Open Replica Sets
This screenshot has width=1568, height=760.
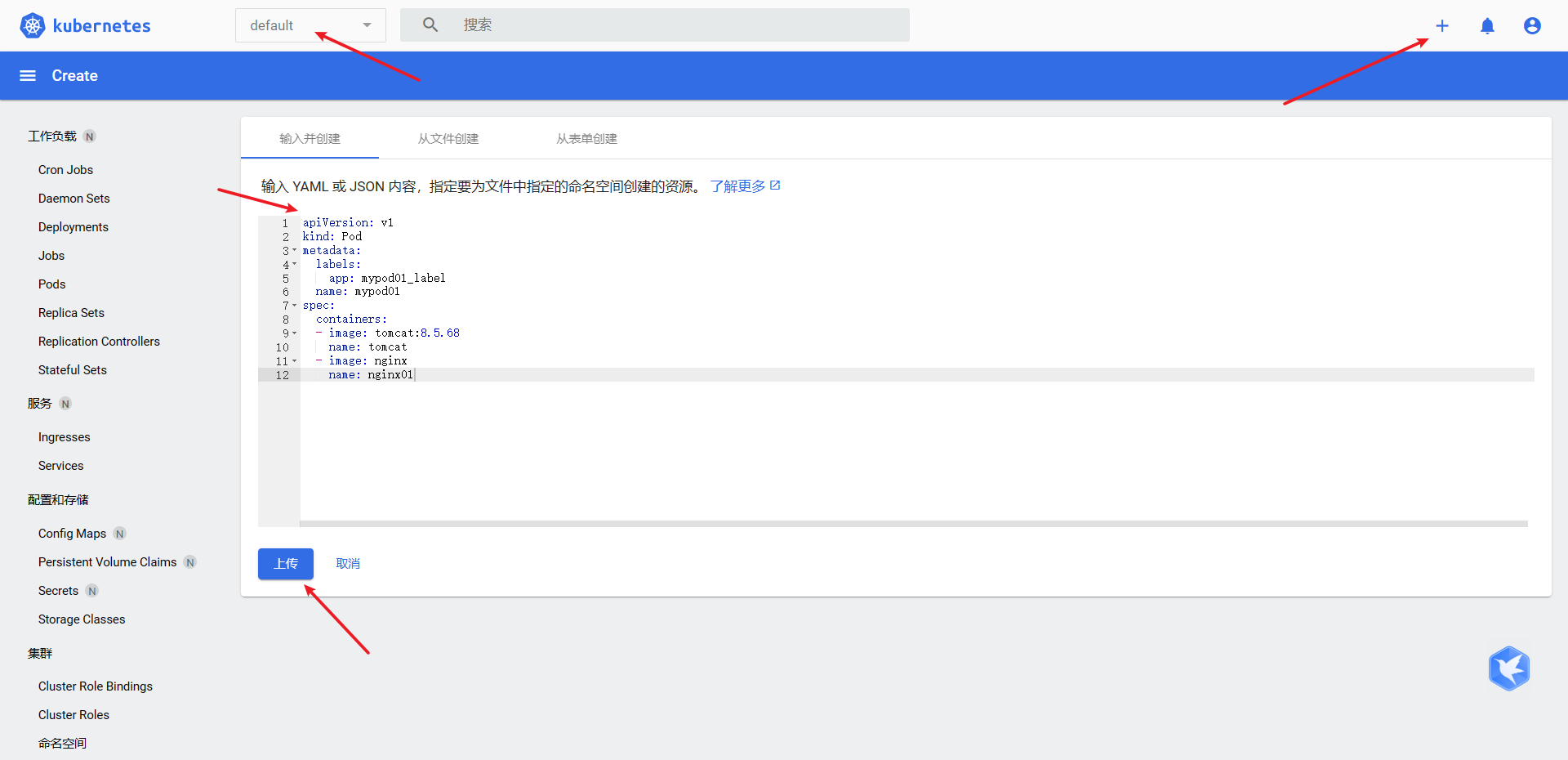(x=71, y=313)
